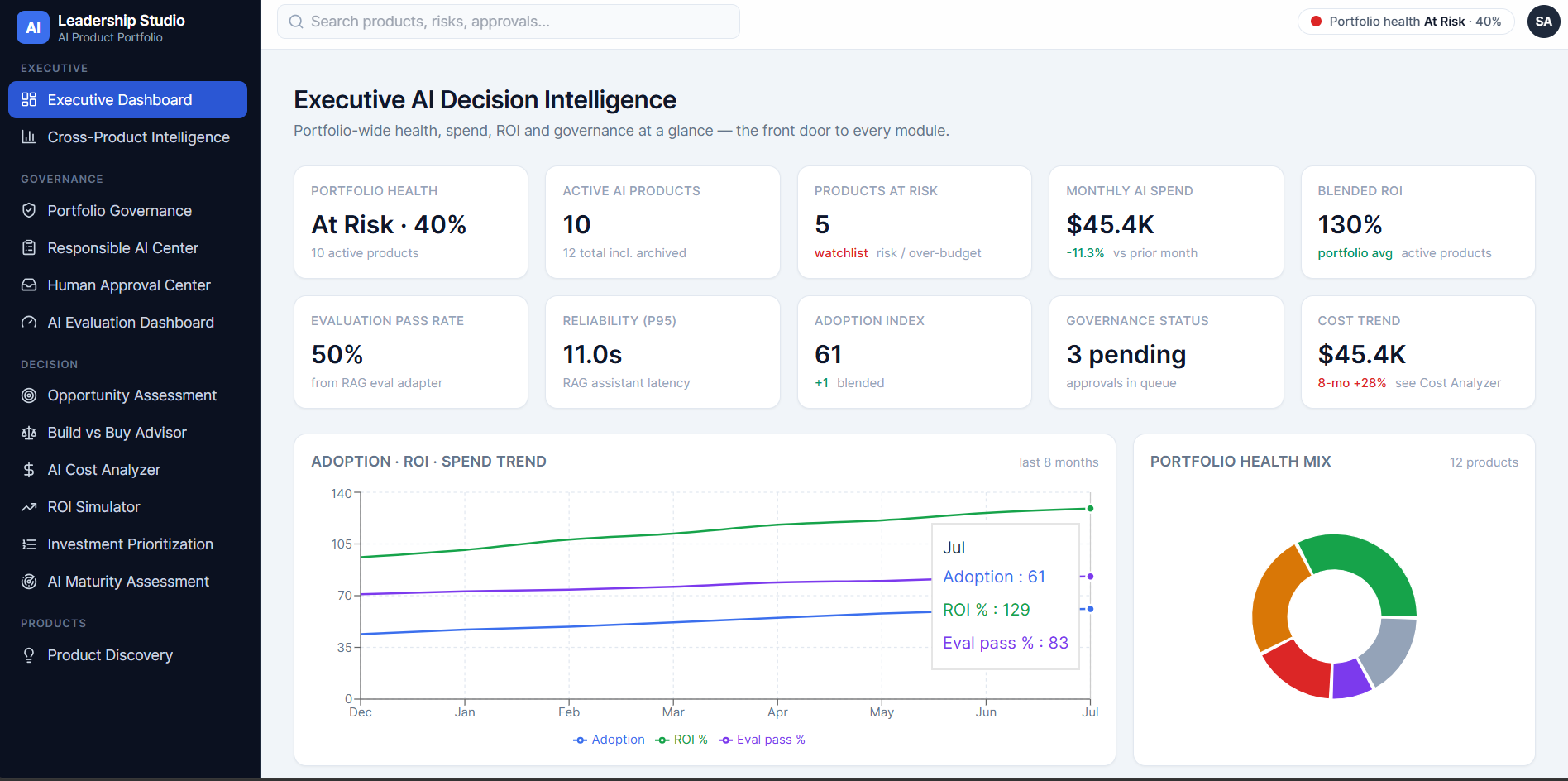This screenshot has height=781, width=1568.
Task: Click the AI Maturity Assessment radar icon
Action: point(29,582)
